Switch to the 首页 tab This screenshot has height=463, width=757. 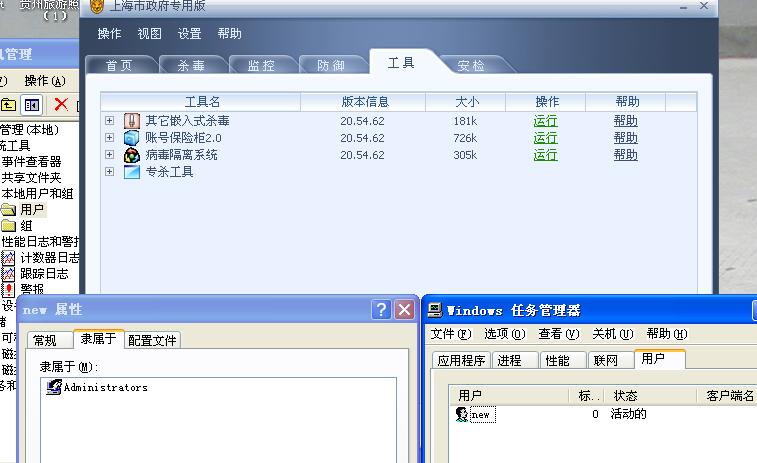pyautogui.click(x=119, y=65)
